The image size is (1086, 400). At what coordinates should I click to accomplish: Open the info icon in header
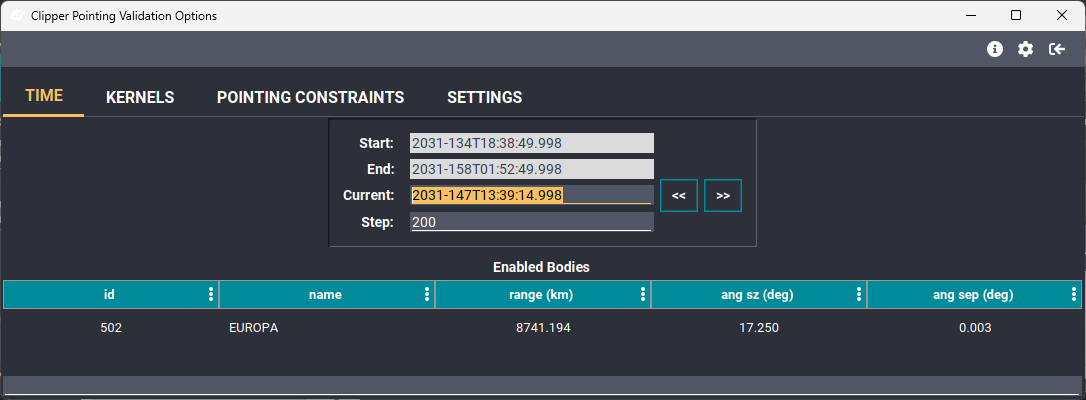click(x=995, y=49)
